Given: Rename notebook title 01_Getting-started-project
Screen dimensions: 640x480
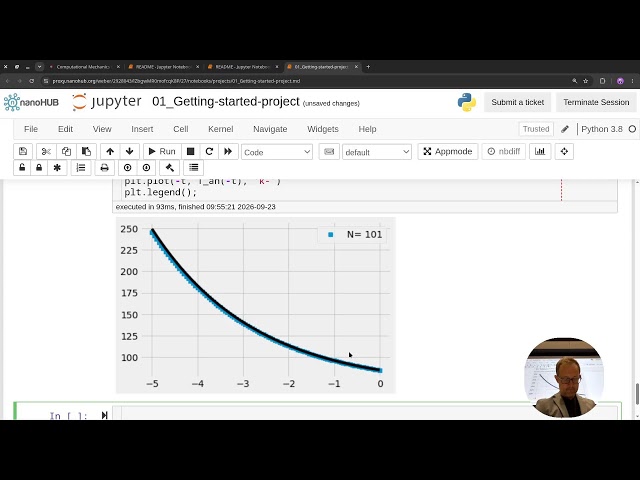Looking at the screenshot, I should (x=226, y=102).
